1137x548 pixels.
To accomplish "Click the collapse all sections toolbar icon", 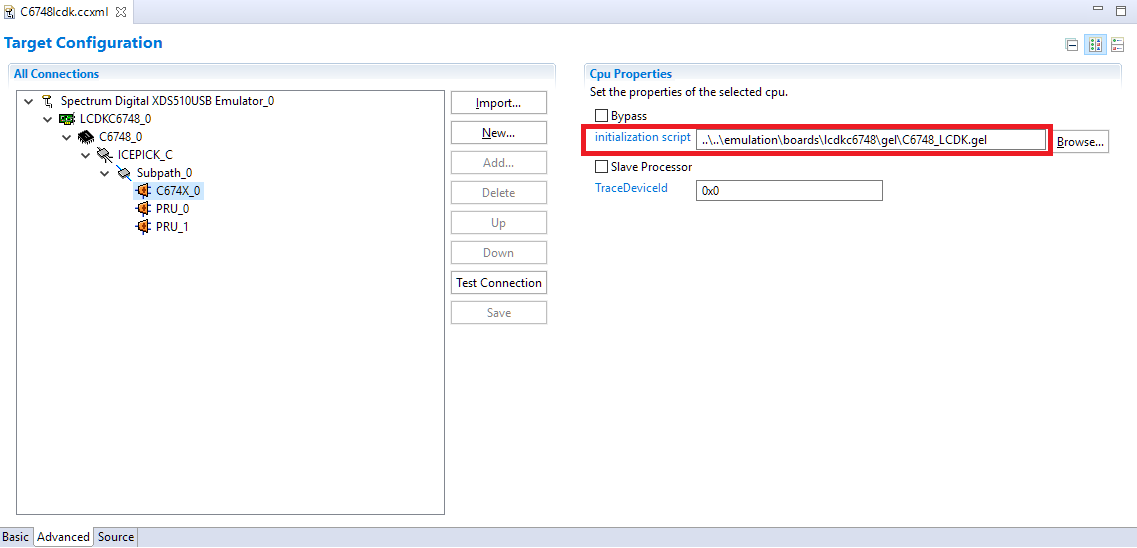I will coord(1072,45).
